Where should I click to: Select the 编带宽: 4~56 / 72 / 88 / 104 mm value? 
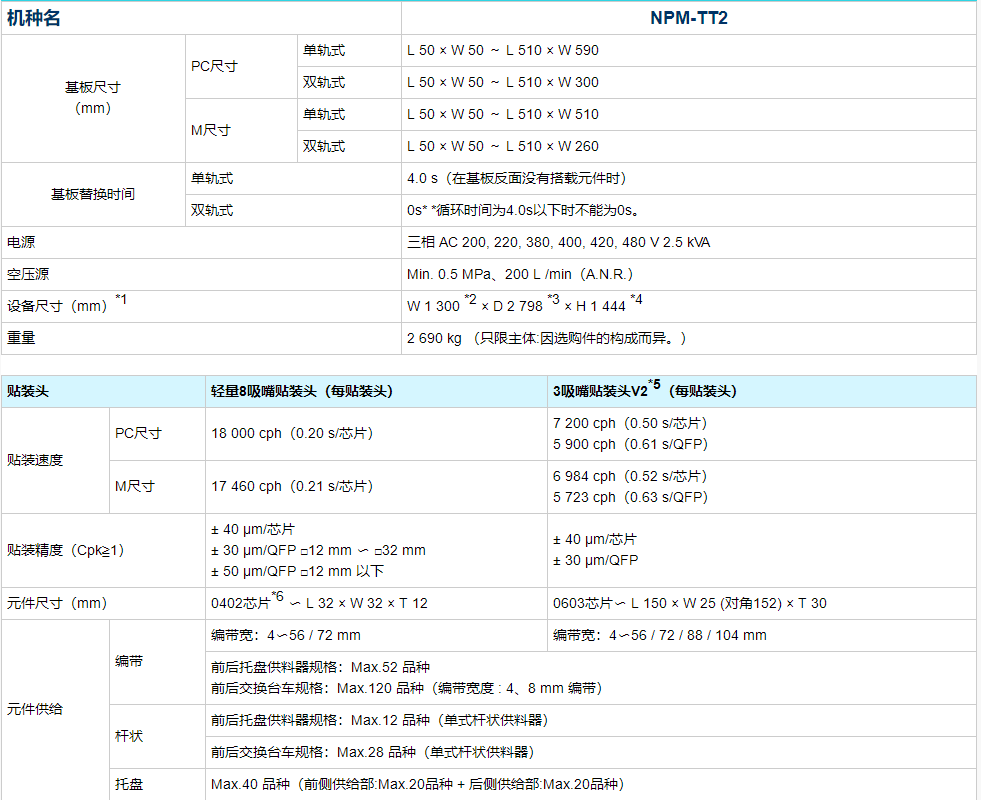click(x=659, y=635)
